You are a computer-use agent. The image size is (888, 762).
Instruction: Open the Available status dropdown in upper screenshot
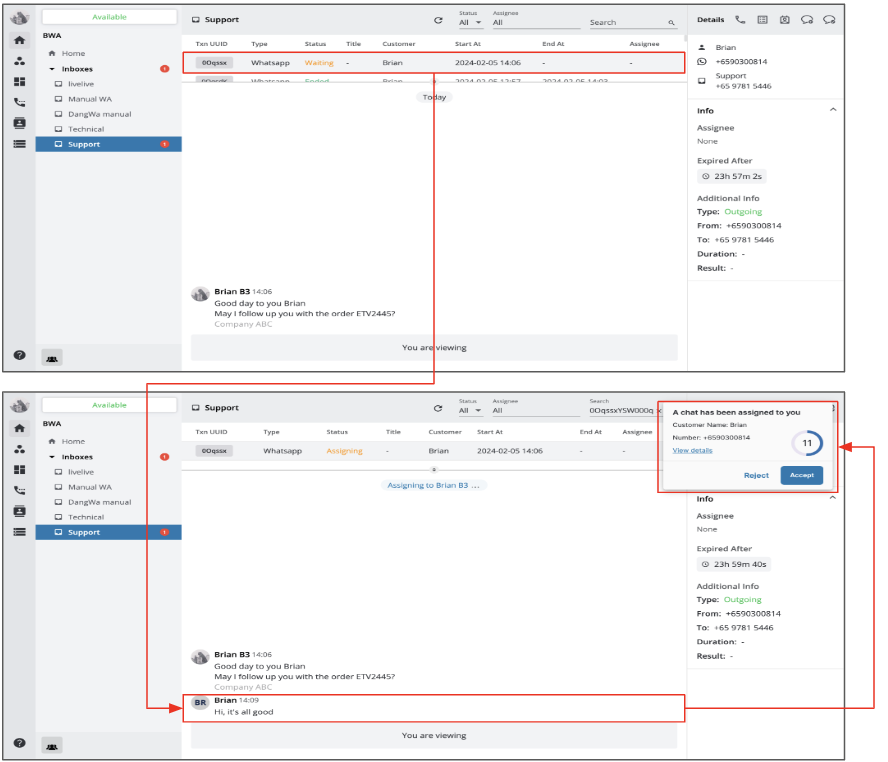point(109,17)
